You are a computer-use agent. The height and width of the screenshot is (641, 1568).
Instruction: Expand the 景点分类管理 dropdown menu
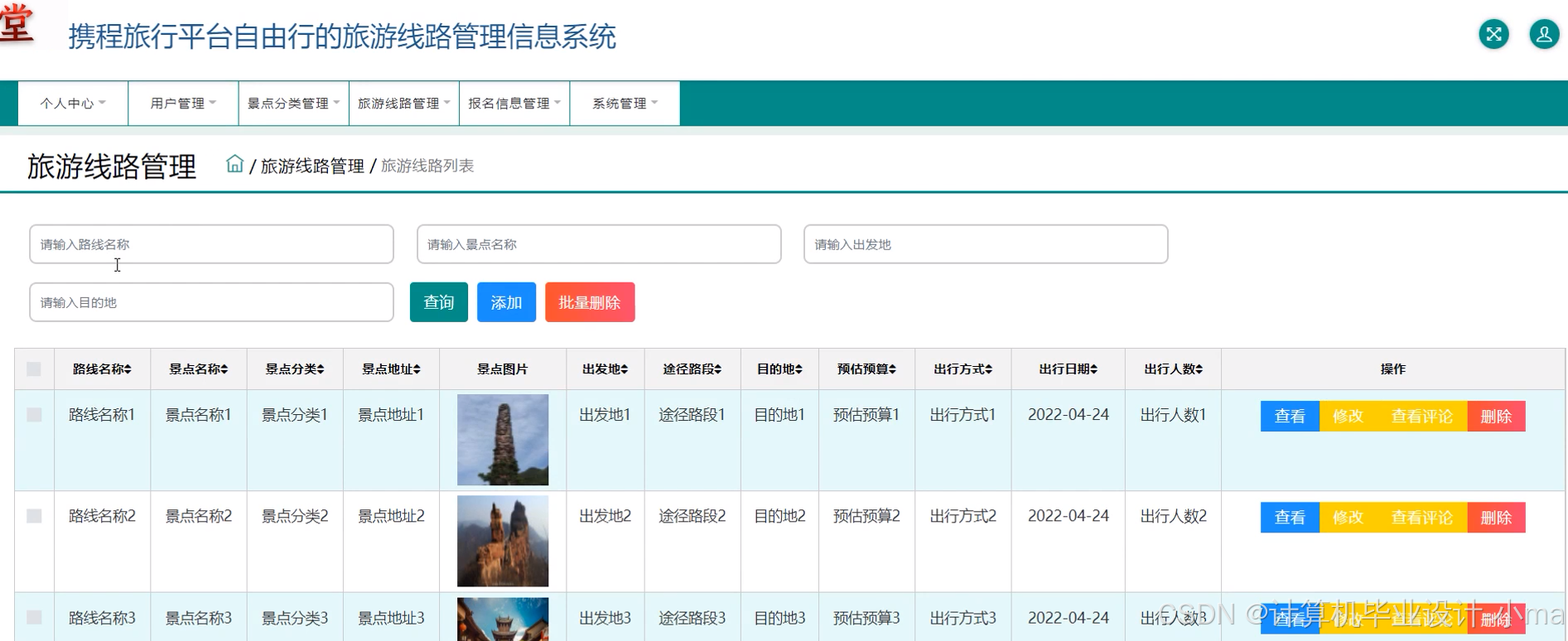[293, 104]
